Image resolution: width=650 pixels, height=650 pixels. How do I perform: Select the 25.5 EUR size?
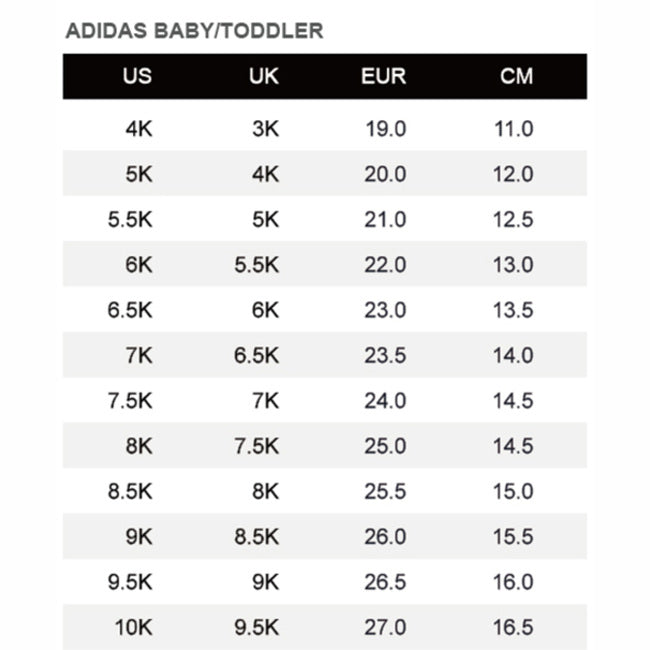click(x=385, y=491)
